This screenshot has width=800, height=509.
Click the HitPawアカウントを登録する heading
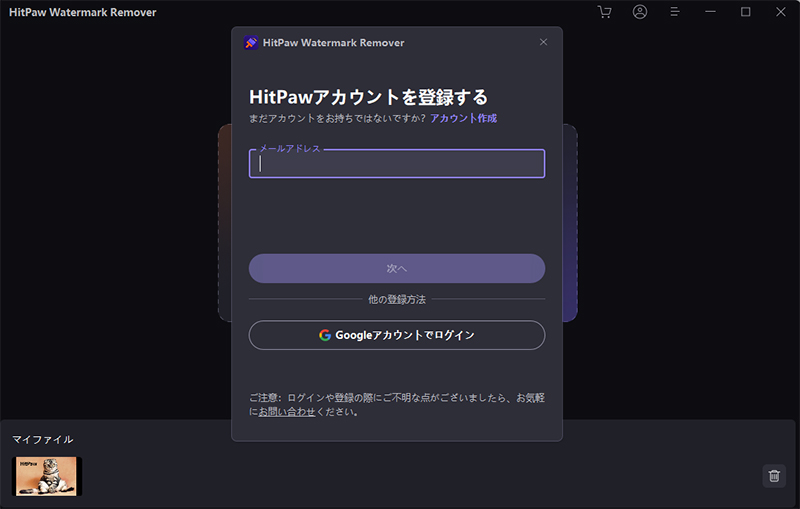pos(368,97)
